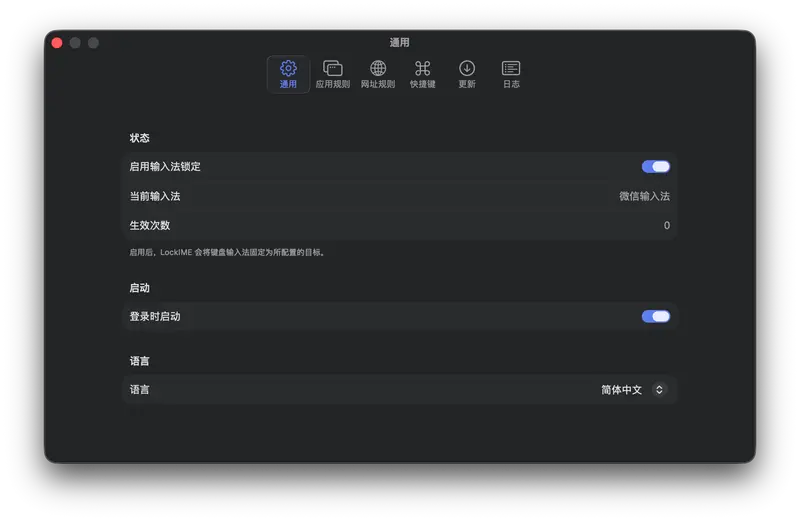Click the 状态 section heading
The height and width of the screenshot is (522, 800).
tap(139, 138)
